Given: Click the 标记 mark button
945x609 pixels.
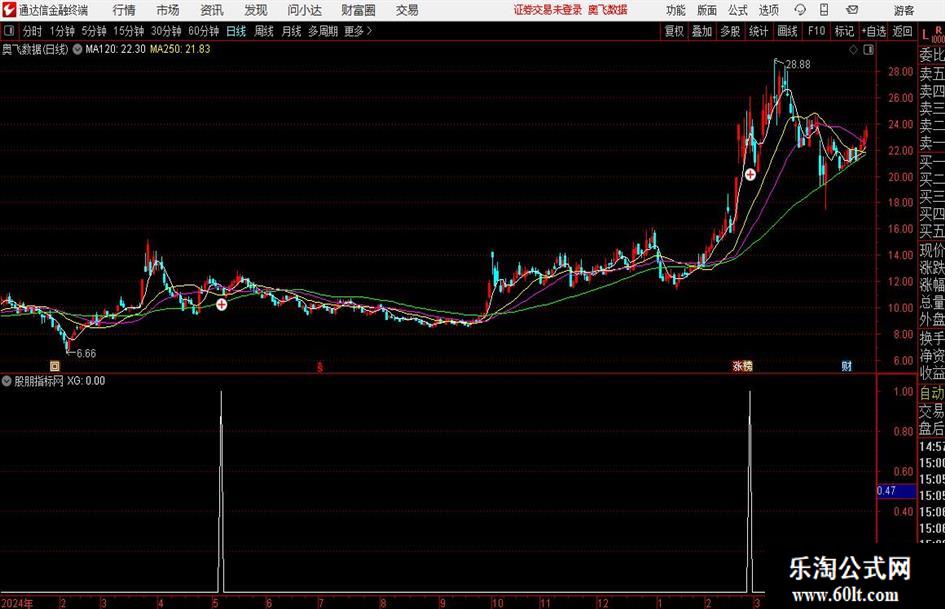Looking at the screenshot, I should click(844, 31).
